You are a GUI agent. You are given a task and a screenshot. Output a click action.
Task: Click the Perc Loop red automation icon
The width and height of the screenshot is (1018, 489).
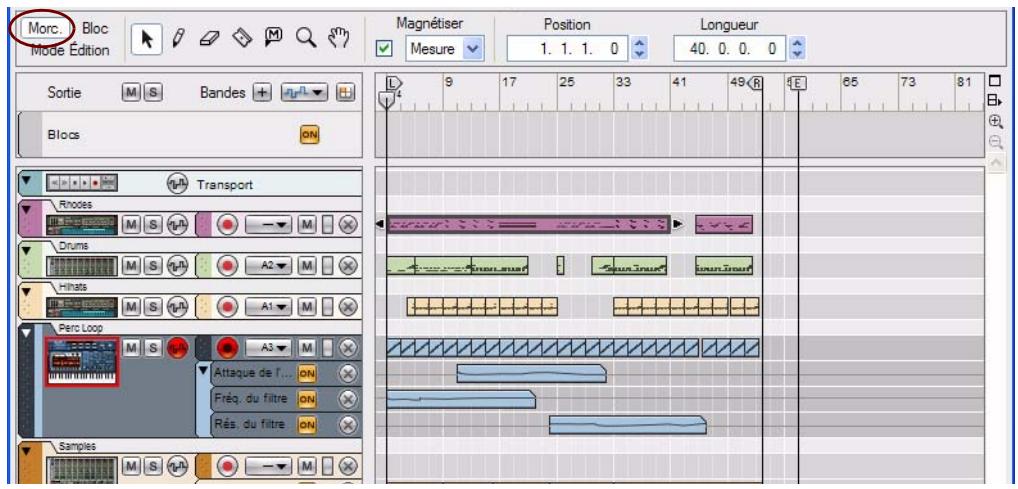pos(175,347)
